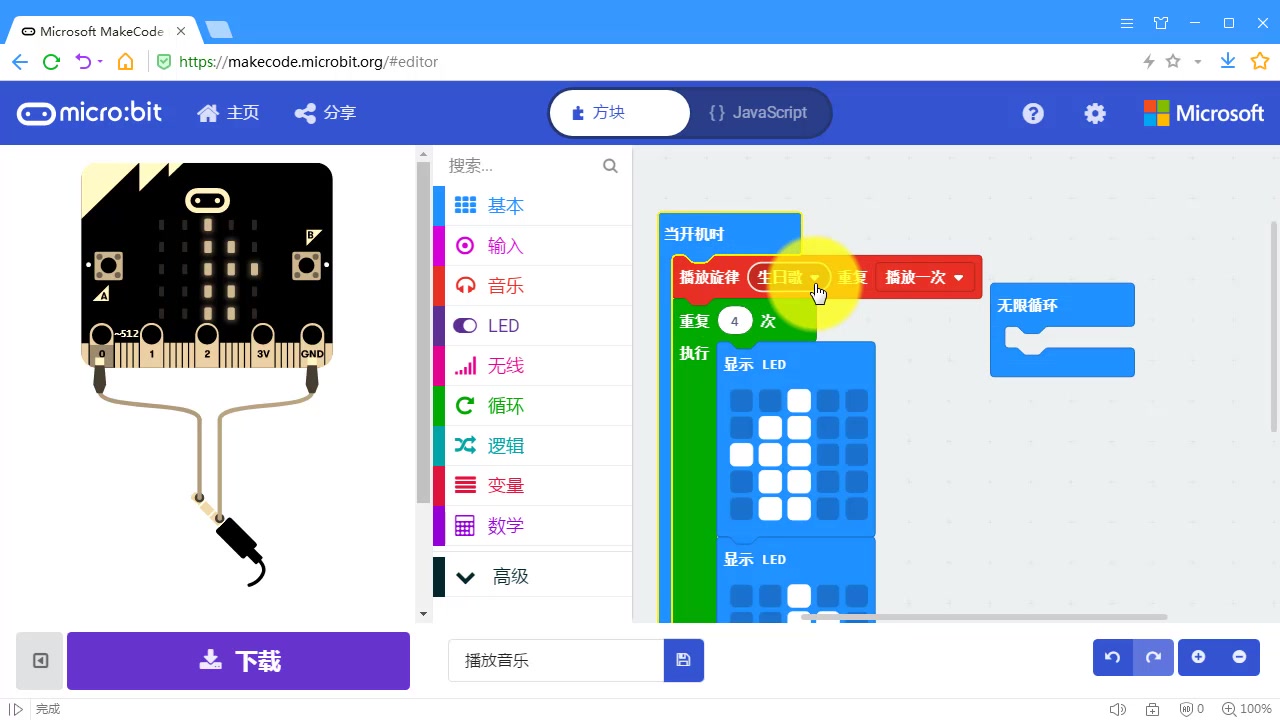Click the save disk icon next to 播放音乐
Image resolution: width=1280 pixels, height=720 pixels.
pyautogui.click(x=684, y=660)
